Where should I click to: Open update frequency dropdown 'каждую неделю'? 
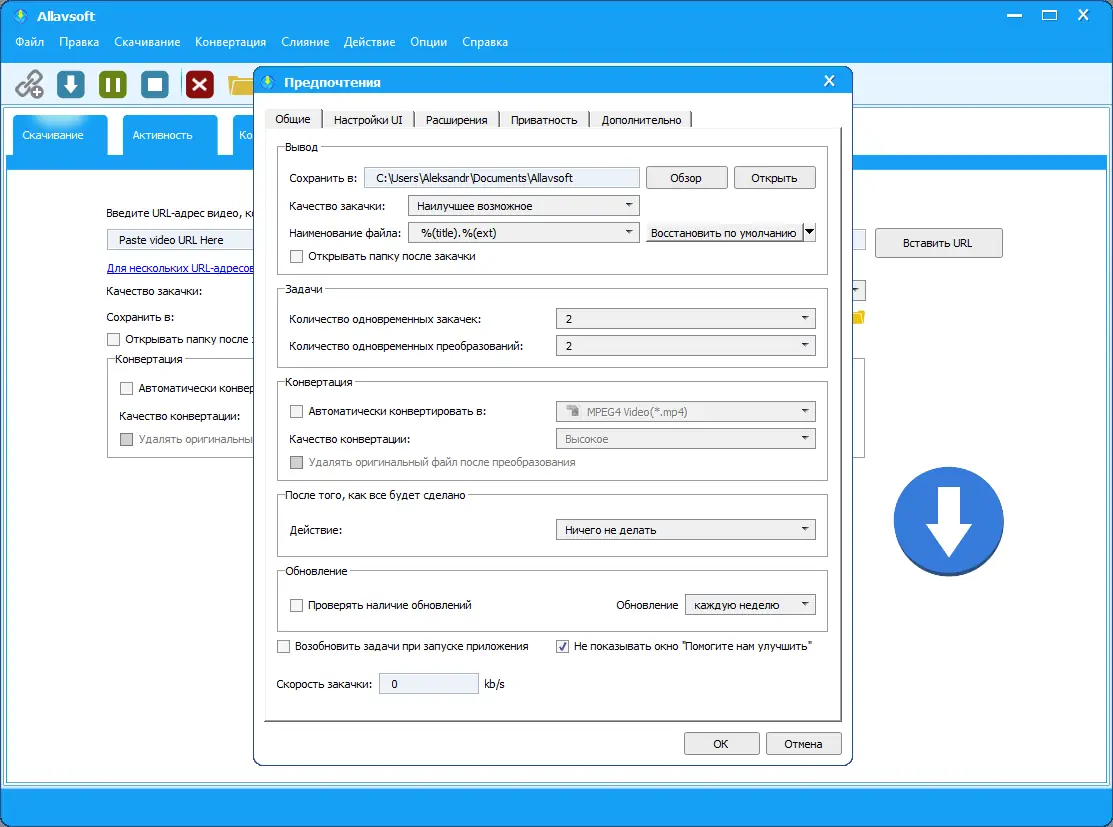coord(750,605)
